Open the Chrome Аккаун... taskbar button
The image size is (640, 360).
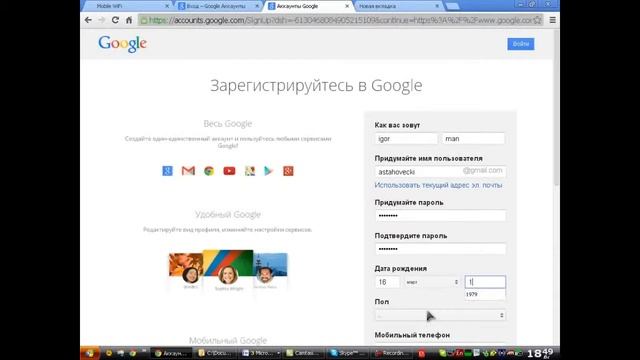[171, 353]
